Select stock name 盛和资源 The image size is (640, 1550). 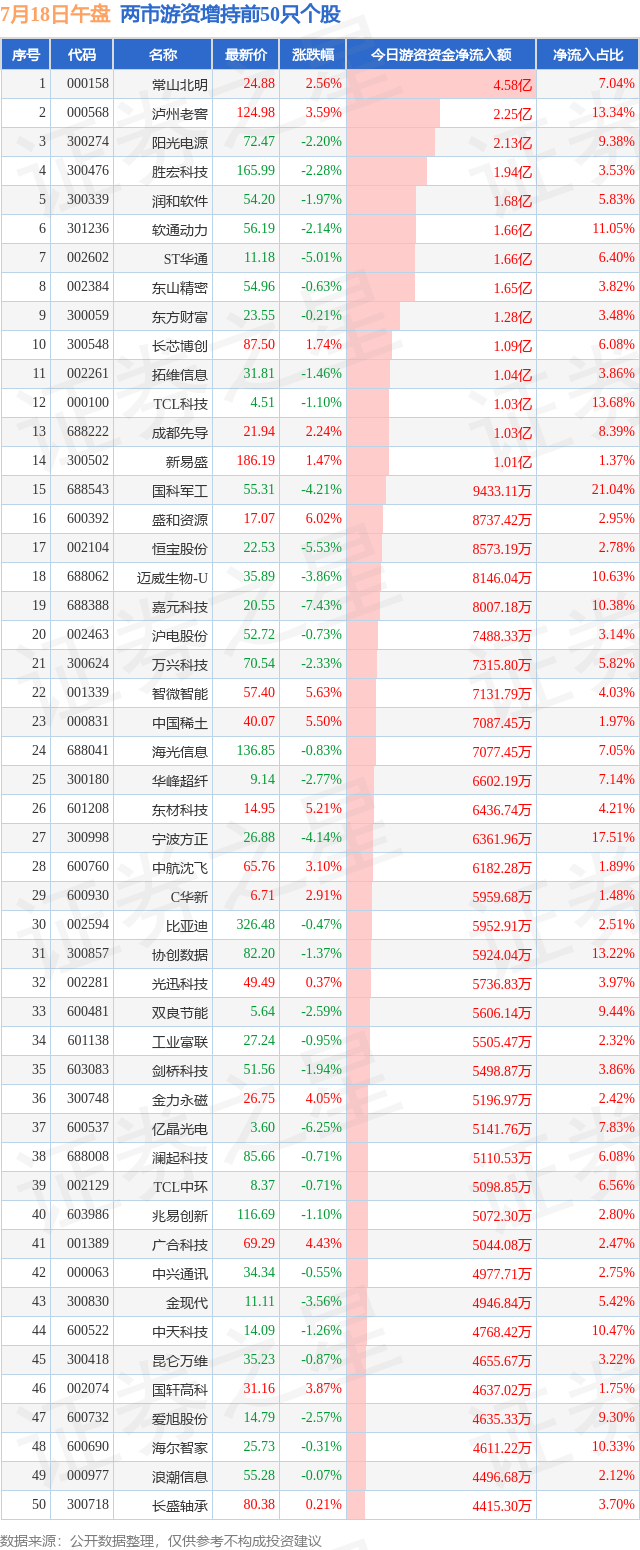pos(180,520)
